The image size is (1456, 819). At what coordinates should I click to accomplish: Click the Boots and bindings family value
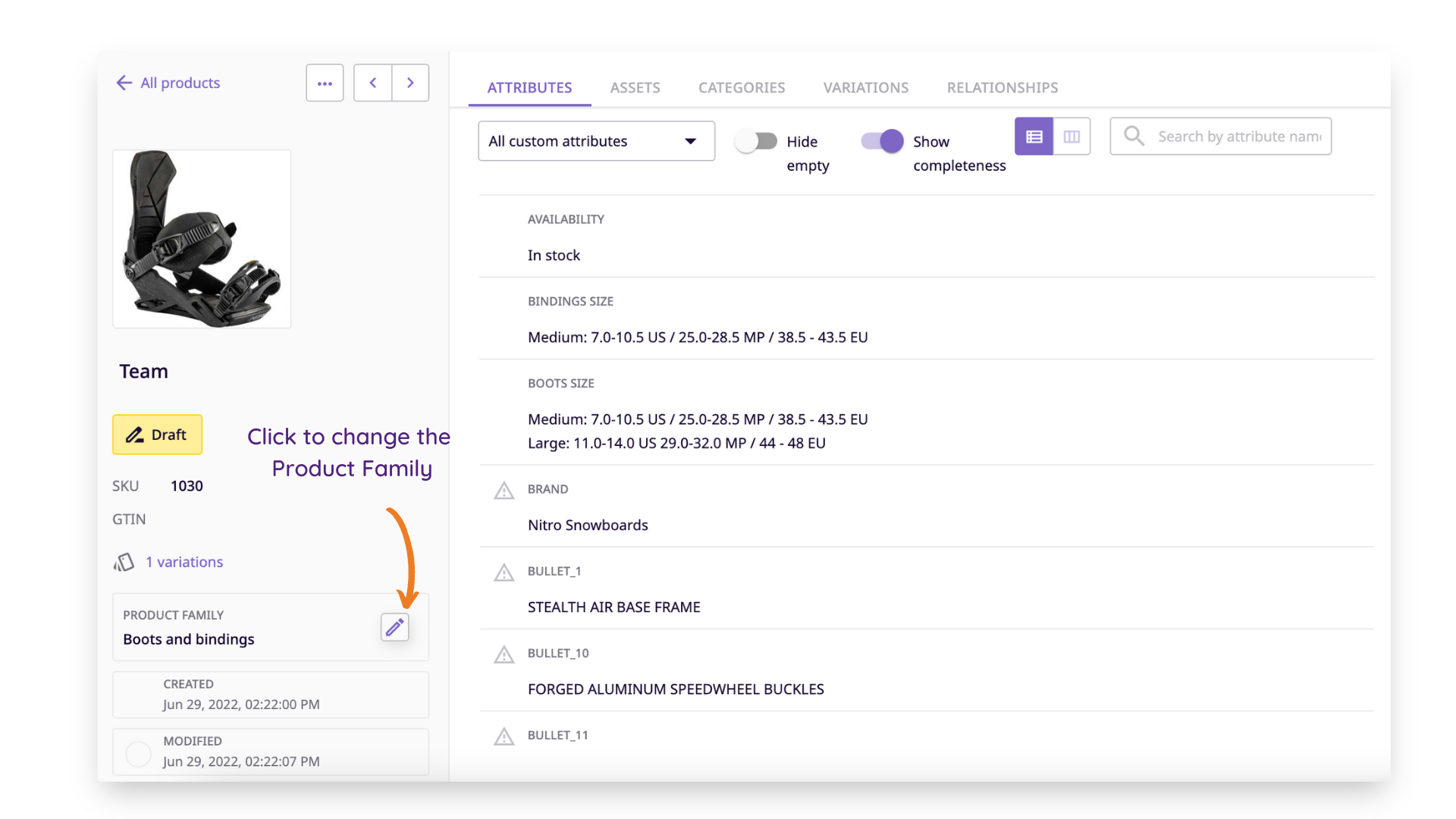tap(189, 639)
